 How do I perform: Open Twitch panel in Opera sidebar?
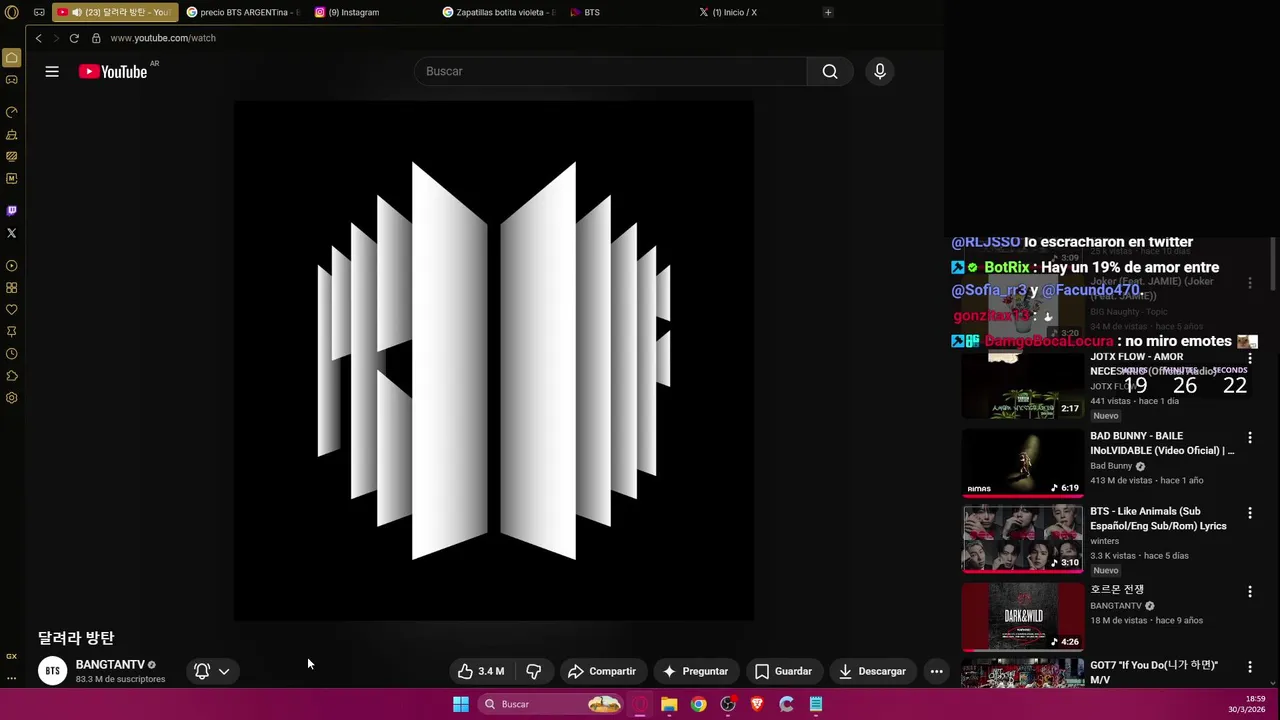coord(12,211)
